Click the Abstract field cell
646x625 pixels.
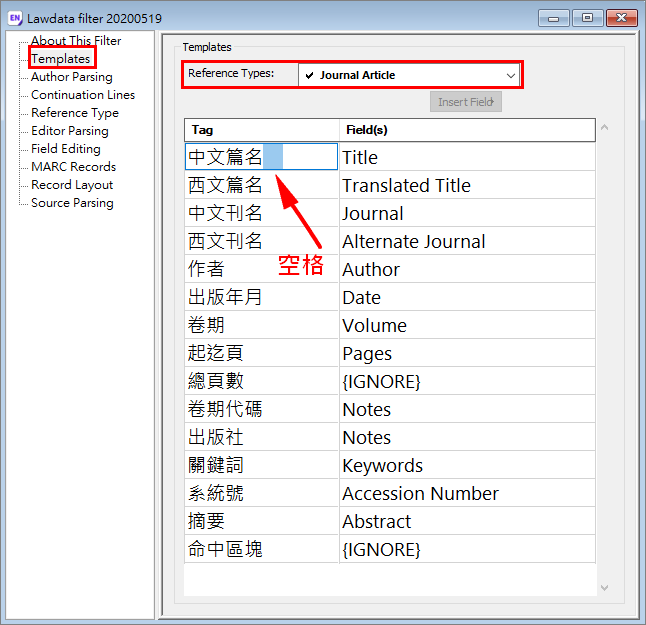467,521
